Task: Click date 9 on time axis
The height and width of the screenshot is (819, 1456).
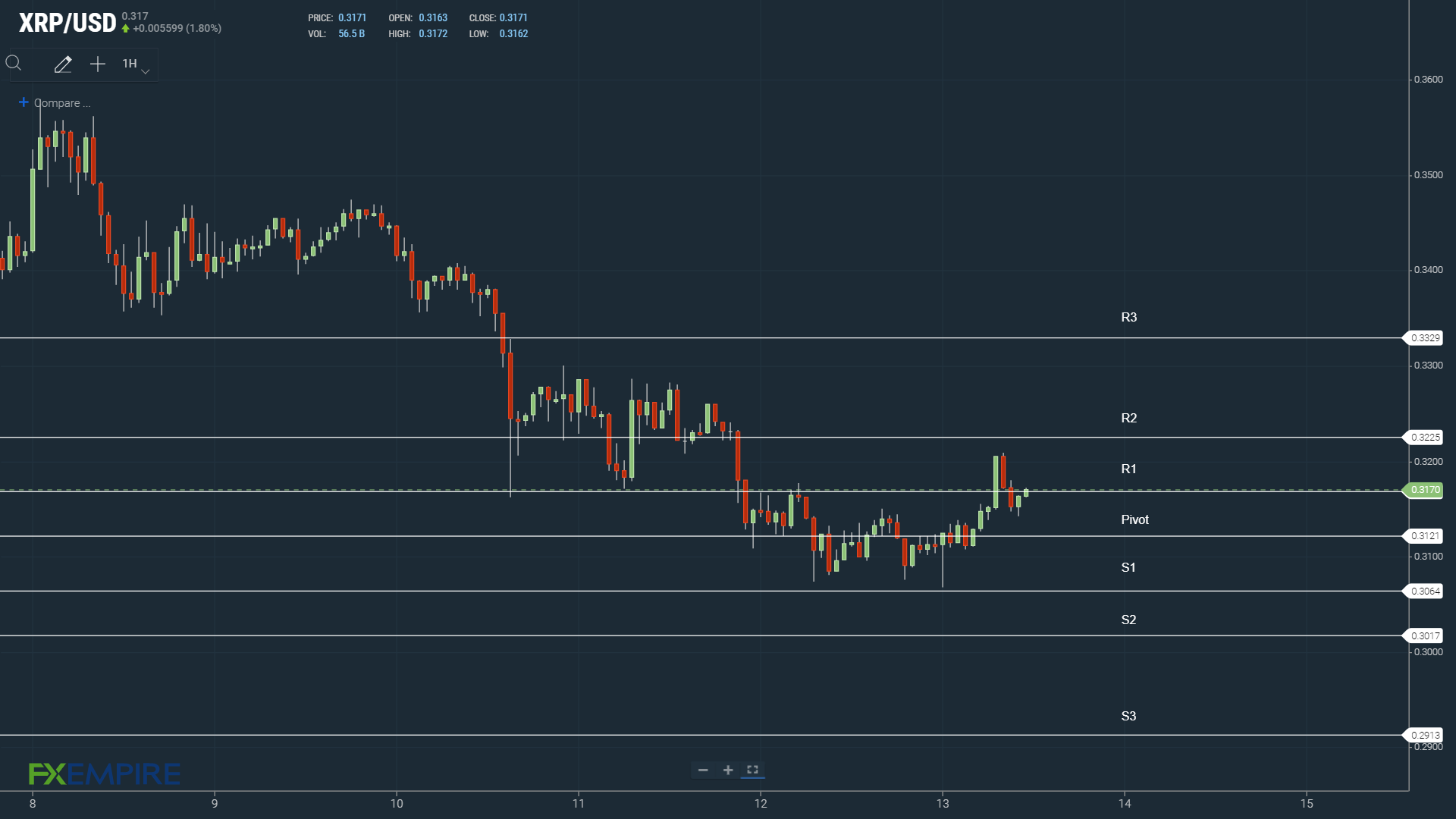Action: click(x=215, y=804)
